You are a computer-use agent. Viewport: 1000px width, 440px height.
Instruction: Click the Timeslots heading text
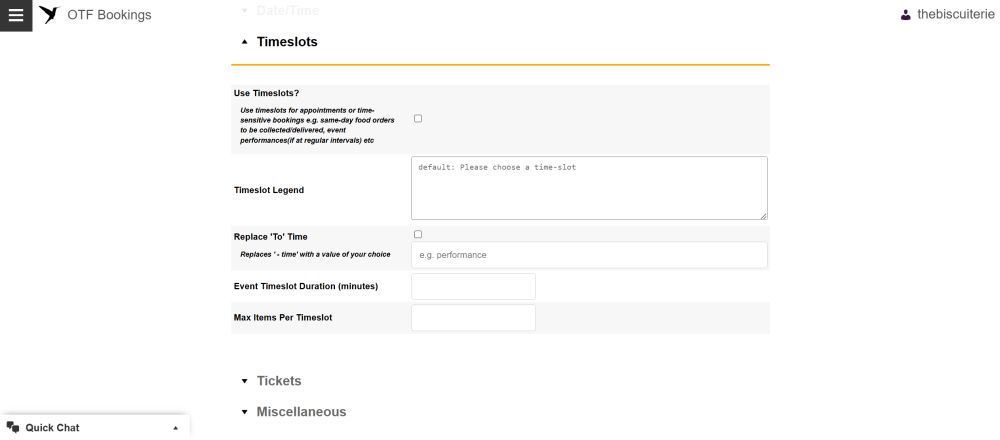click(287, 42)
